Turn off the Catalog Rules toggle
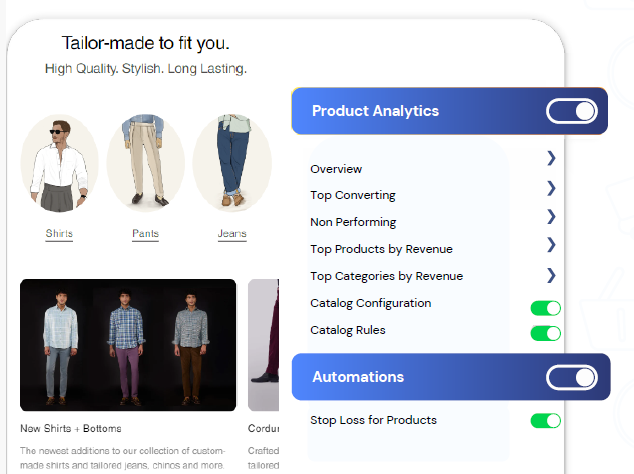634x474 pixels. tap(546, 333)
